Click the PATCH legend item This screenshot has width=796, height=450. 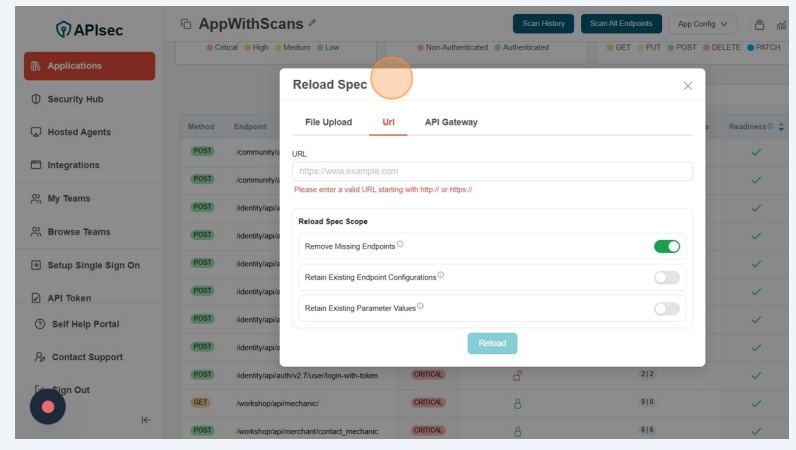(764, 47)
